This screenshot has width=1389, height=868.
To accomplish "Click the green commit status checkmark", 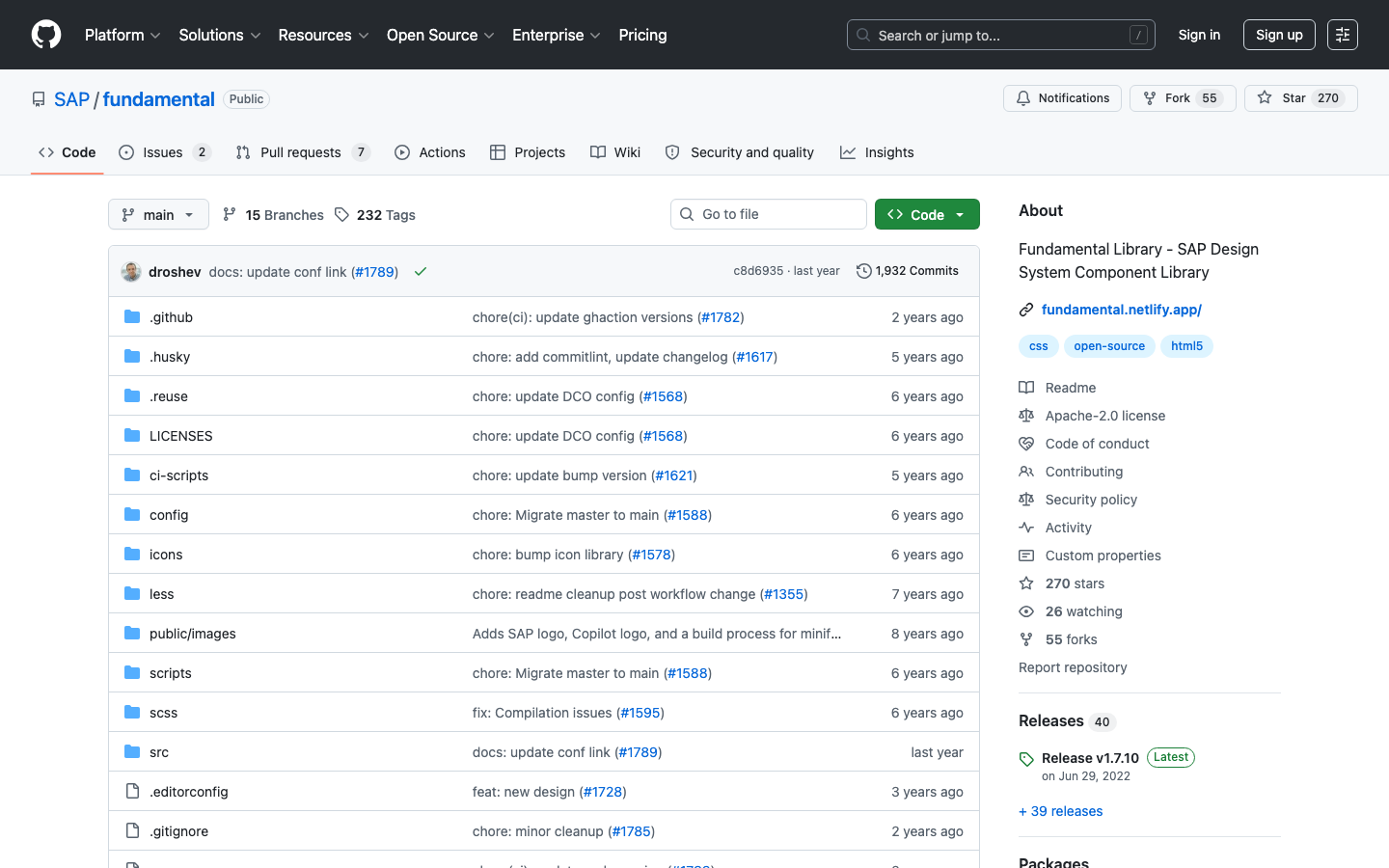I will tap(421, 272).
